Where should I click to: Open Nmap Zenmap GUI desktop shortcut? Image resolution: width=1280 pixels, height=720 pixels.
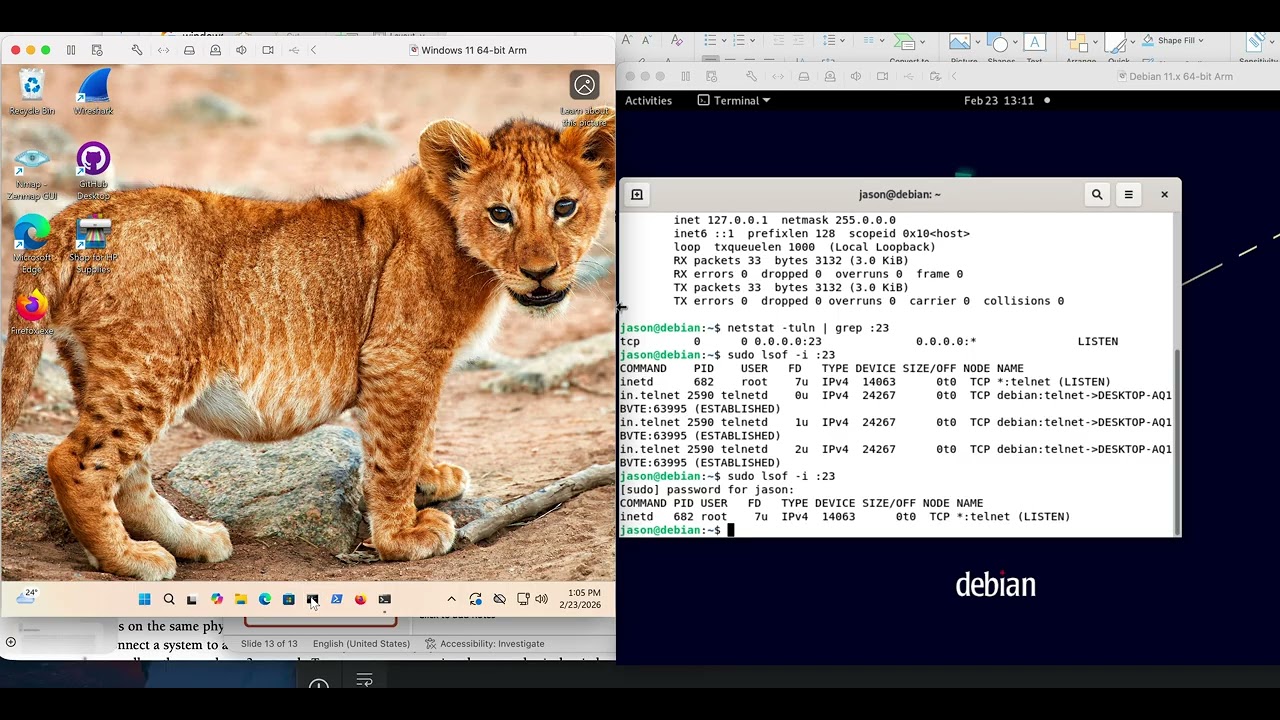[32, 173]
